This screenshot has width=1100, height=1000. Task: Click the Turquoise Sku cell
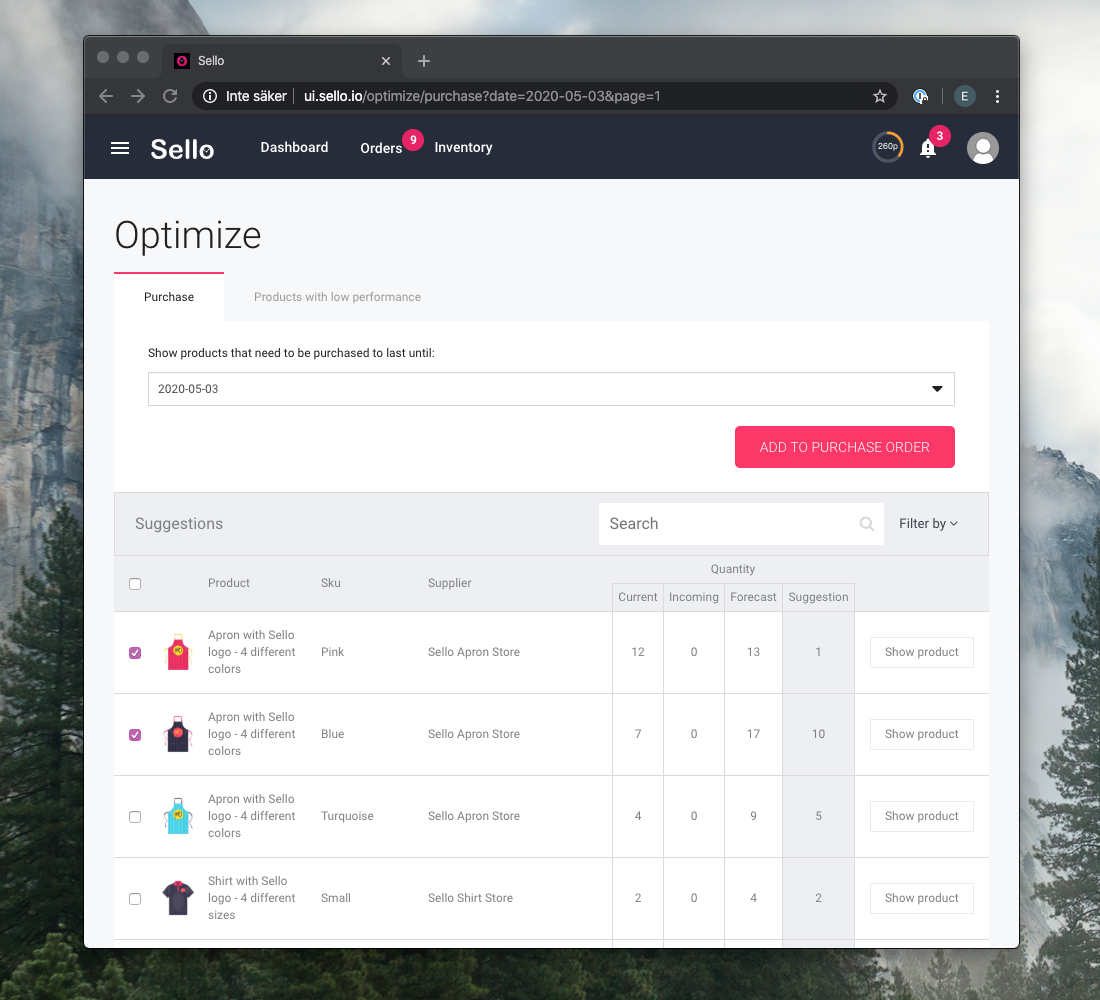click(x=347, y=816)
